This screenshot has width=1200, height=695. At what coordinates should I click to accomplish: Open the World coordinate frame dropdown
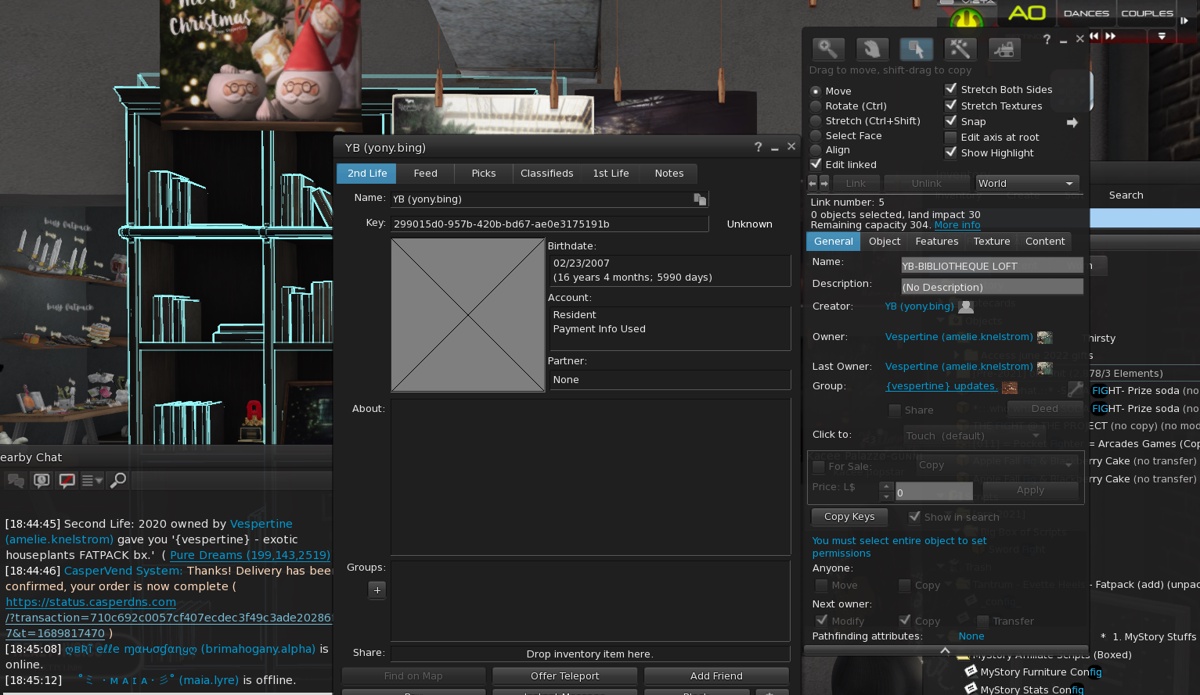point(1027,183)
